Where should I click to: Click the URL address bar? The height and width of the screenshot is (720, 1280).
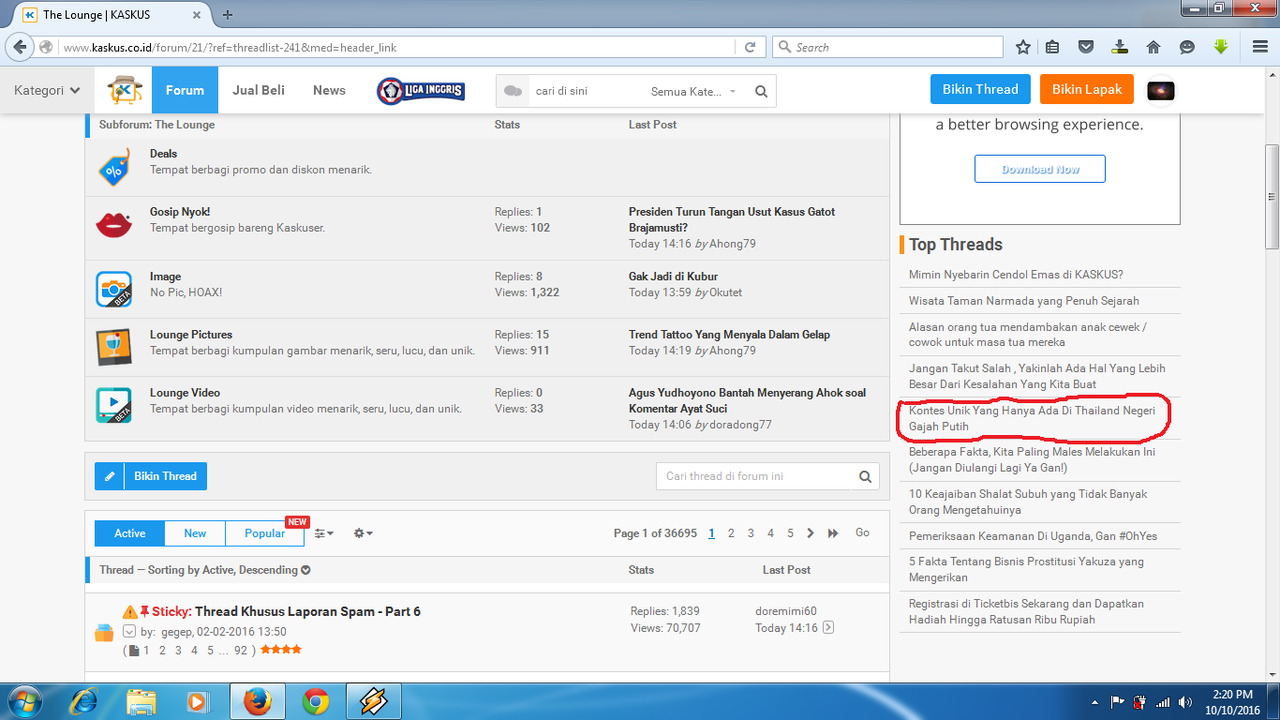pos(398,47)
